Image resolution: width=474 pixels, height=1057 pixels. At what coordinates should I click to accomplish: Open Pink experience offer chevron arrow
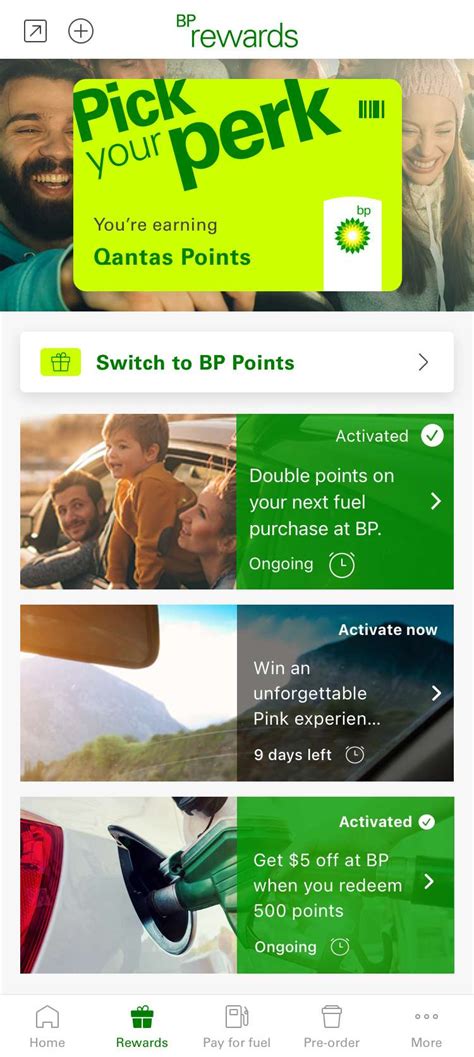pyautogui.click(x=436, y=693)
